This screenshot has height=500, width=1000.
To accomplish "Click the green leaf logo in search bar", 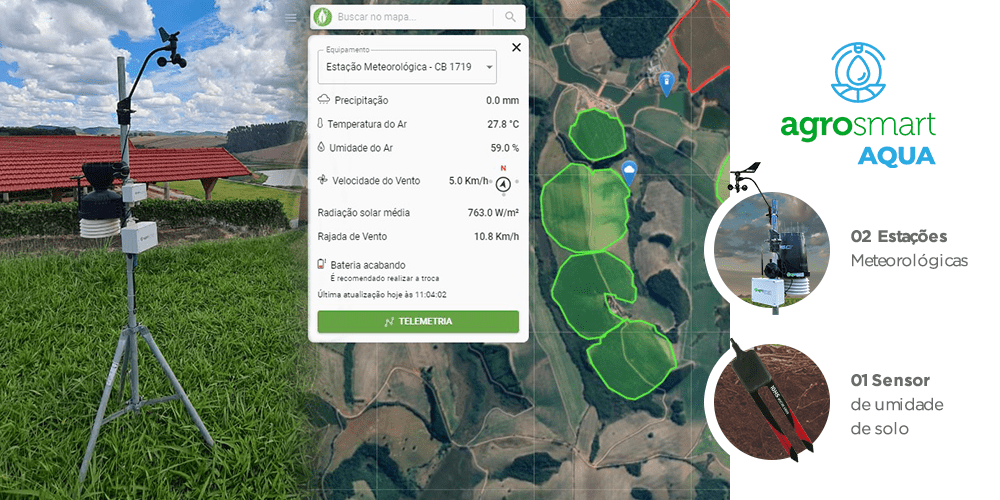I will click(323, 17).
